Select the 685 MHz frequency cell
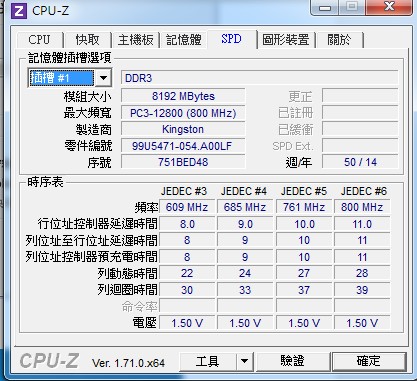Screen dimensions: 417x381 click(x=245, y=207)
